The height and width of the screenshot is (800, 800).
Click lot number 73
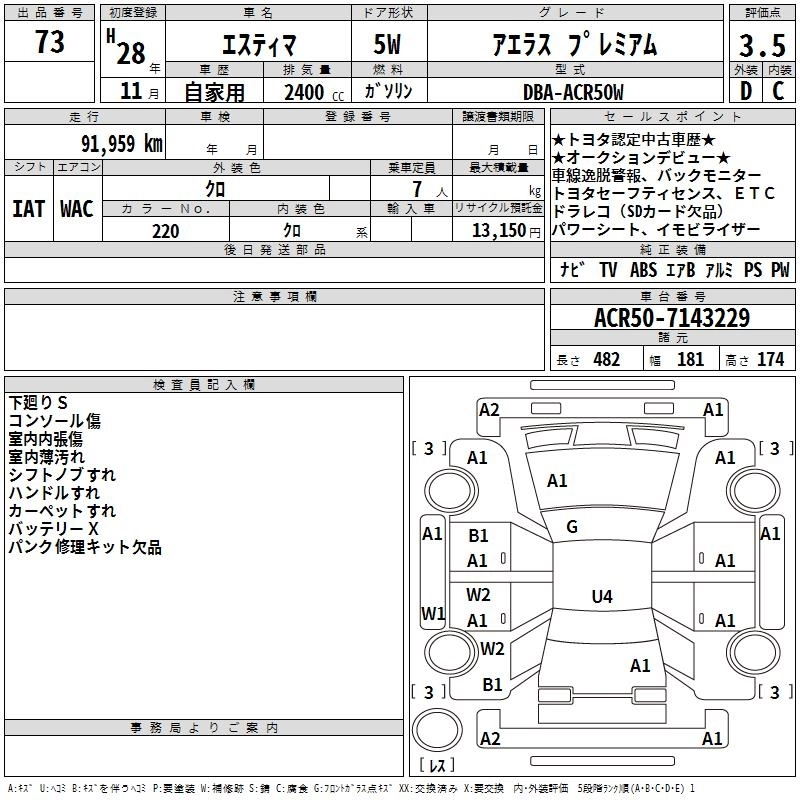point(49,43)
